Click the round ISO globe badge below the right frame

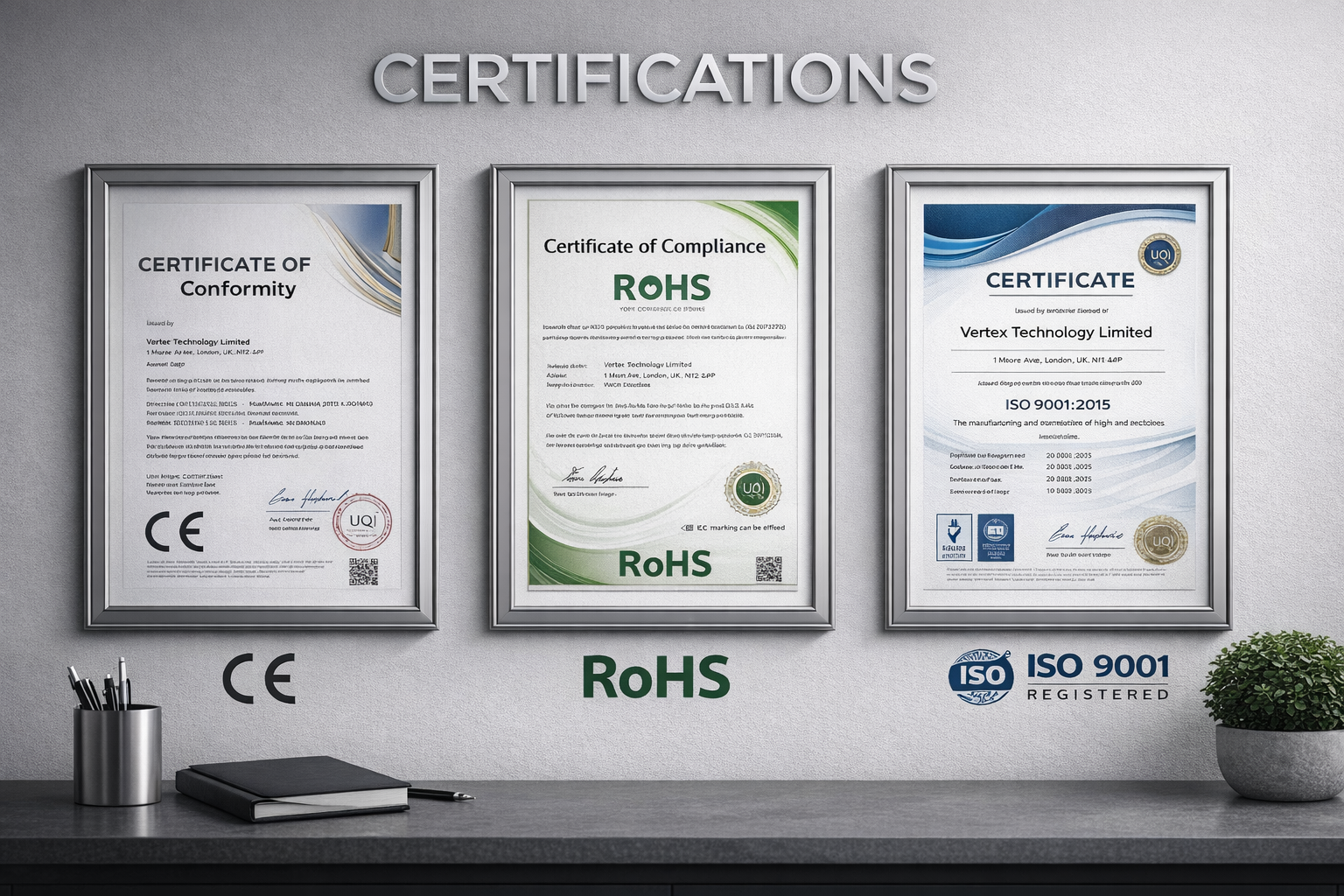click(981, 677)
